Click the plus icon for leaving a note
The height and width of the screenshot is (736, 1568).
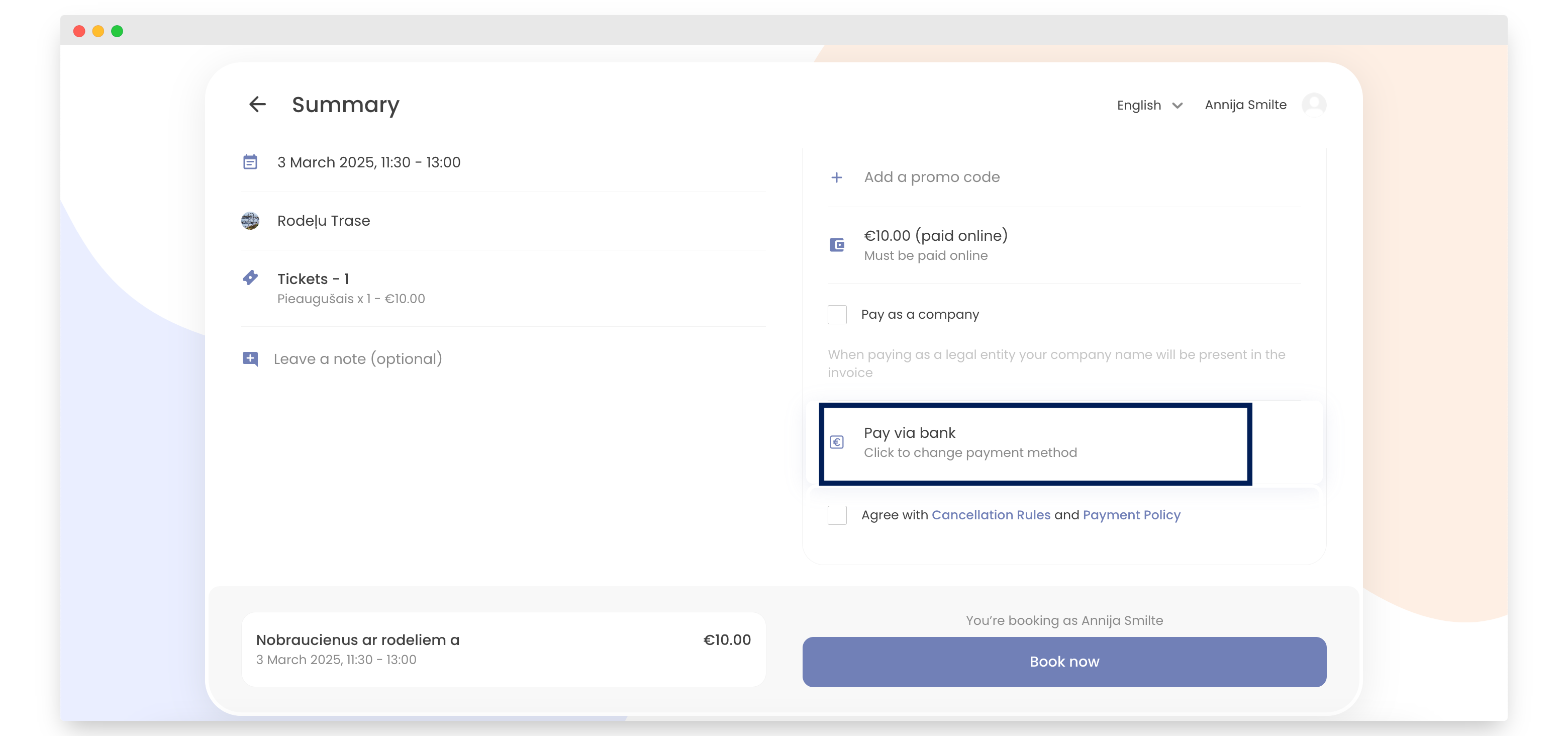[250, 359]
